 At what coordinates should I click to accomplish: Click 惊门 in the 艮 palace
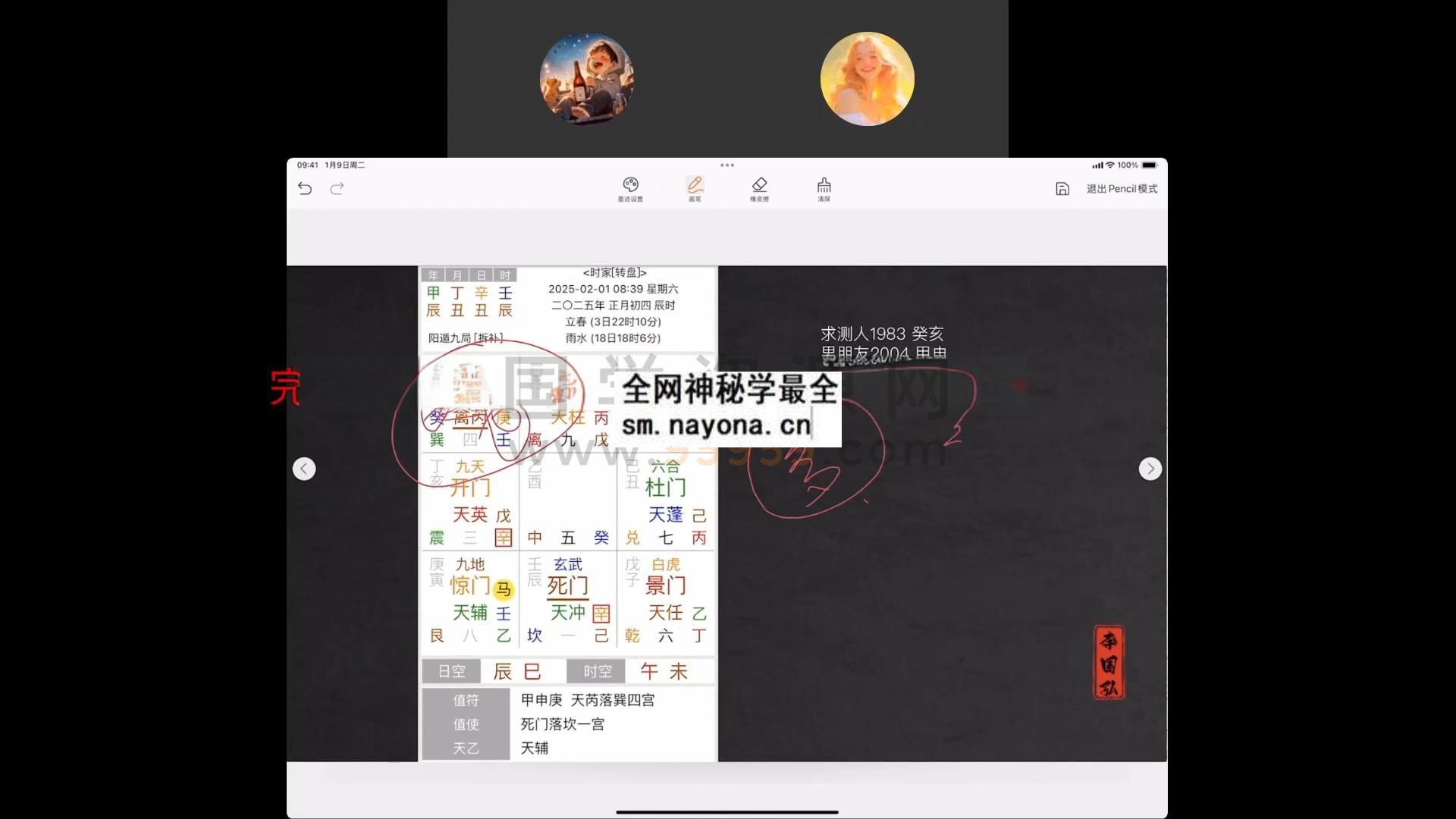(x=470, y=585)
